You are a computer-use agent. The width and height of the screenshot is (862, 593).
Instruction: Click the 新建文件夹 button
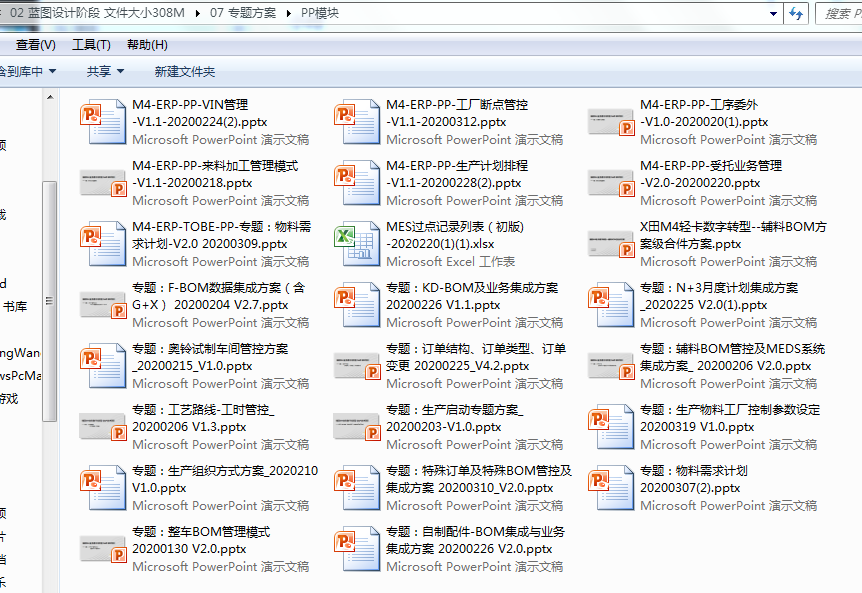(x=185, y=71)
